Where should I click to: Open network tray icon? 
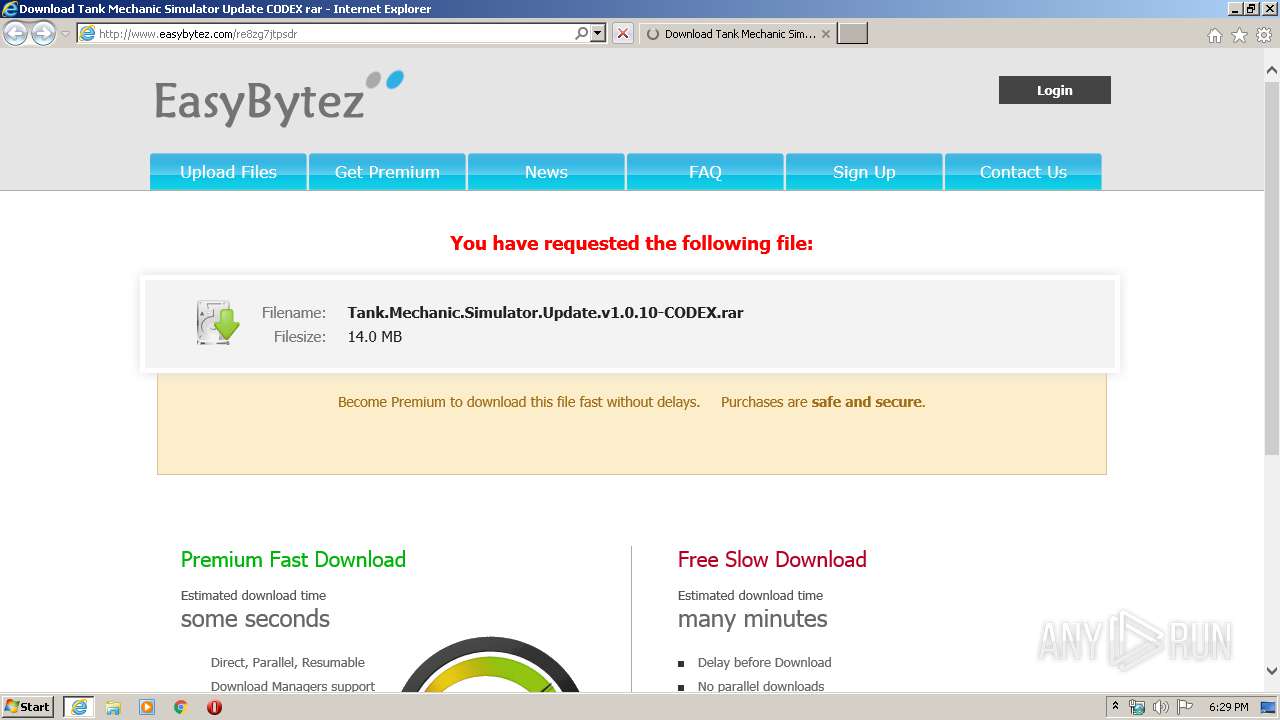tap(1137, 707)
